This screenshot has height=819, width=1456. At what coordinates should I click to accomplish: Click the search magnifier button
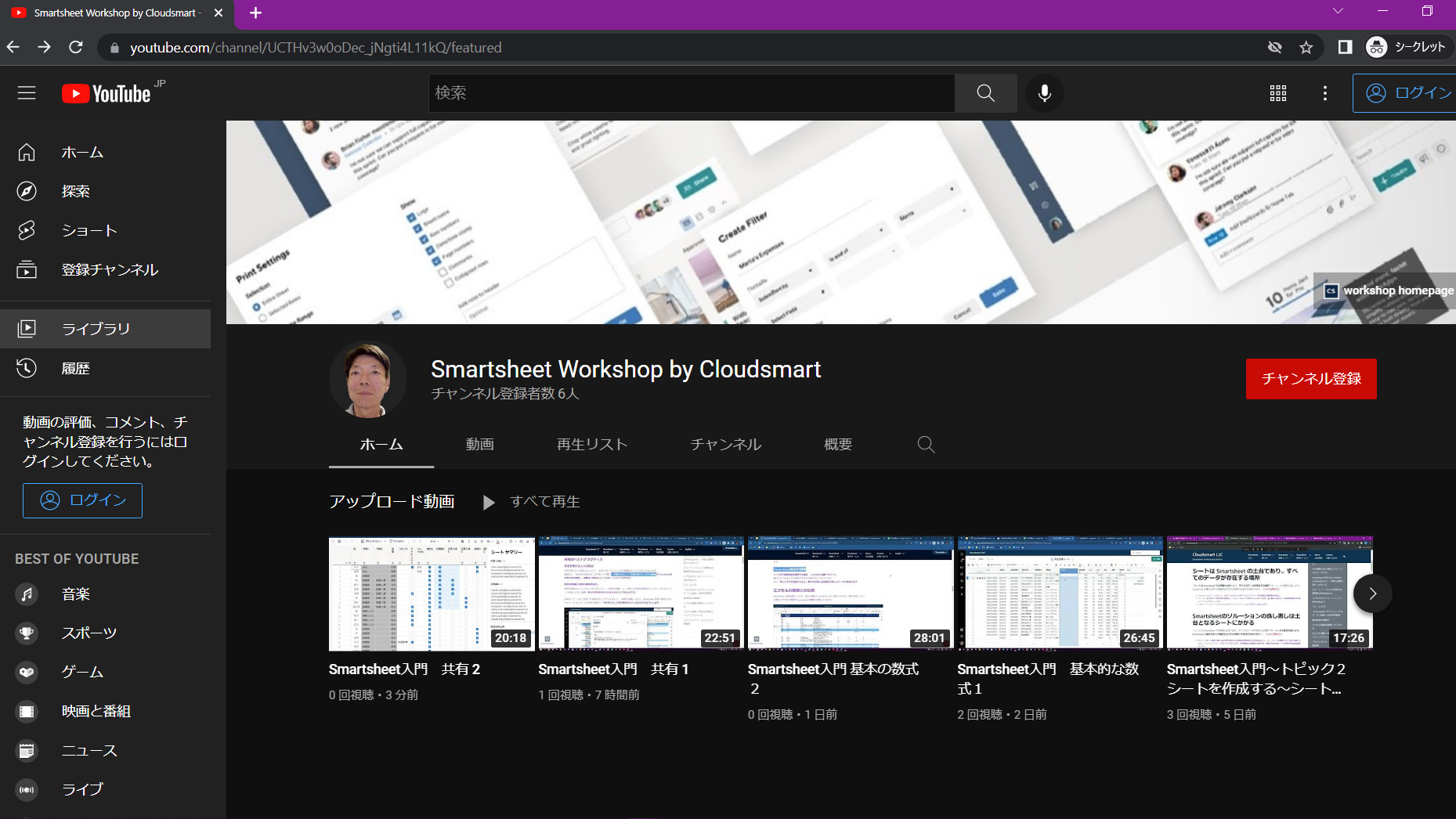(x=985, y=93)
